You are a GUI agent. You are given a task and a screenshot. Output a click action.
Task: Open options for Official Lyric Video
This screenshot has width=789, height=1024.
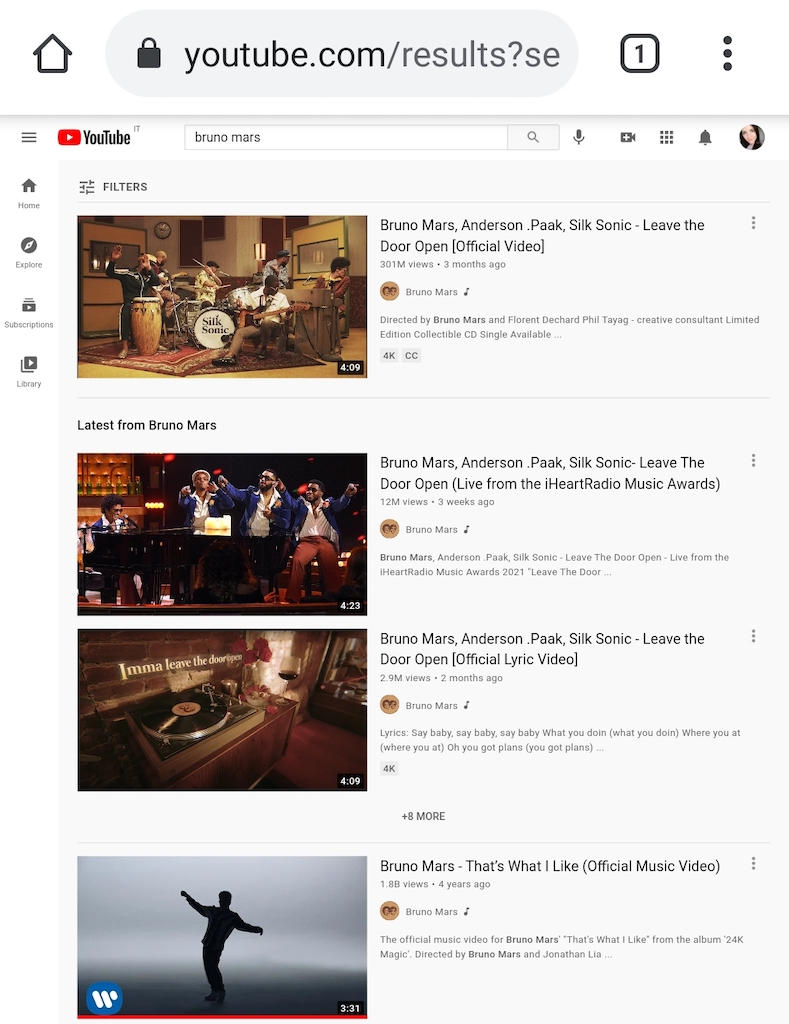coord(753,636)
